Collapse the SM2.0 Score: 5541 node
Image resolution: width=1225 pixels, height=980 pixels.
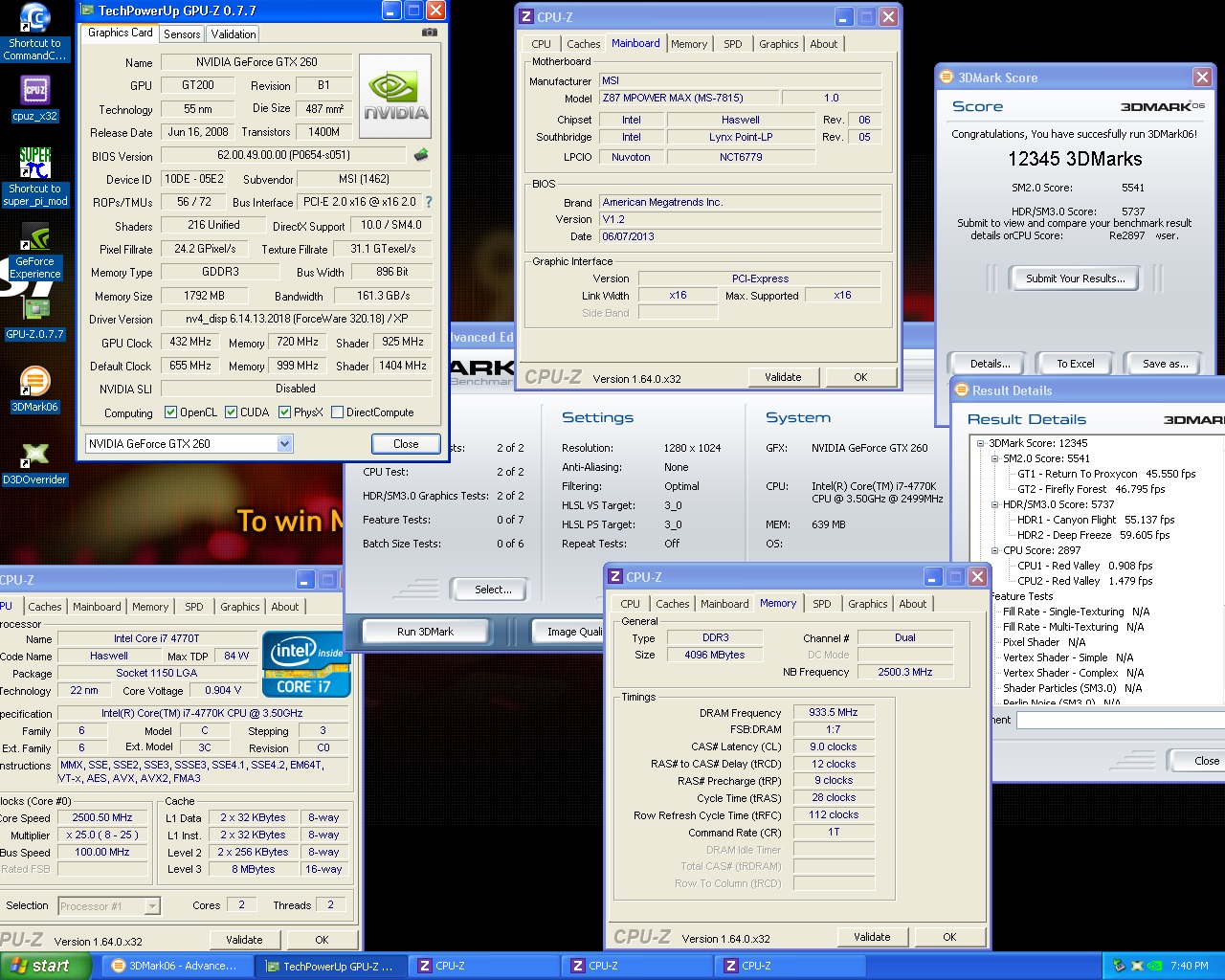pyautogui.click(x=994, y=458)
